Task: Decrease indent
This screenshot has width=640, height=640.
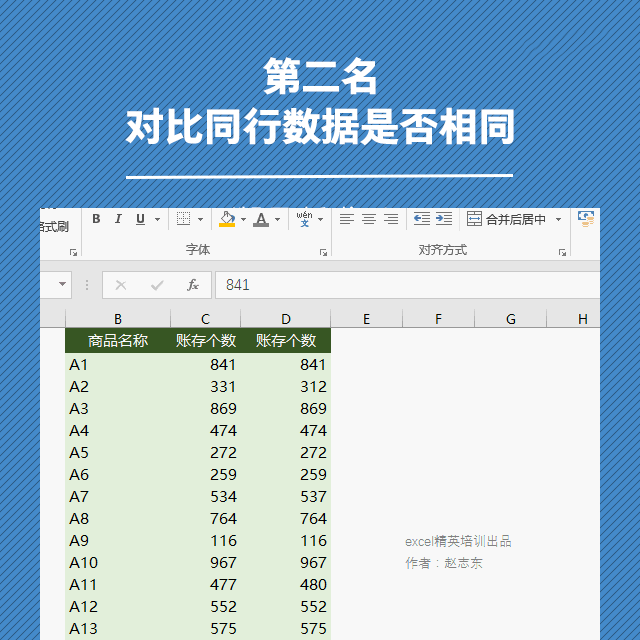Action: point(422,219)
